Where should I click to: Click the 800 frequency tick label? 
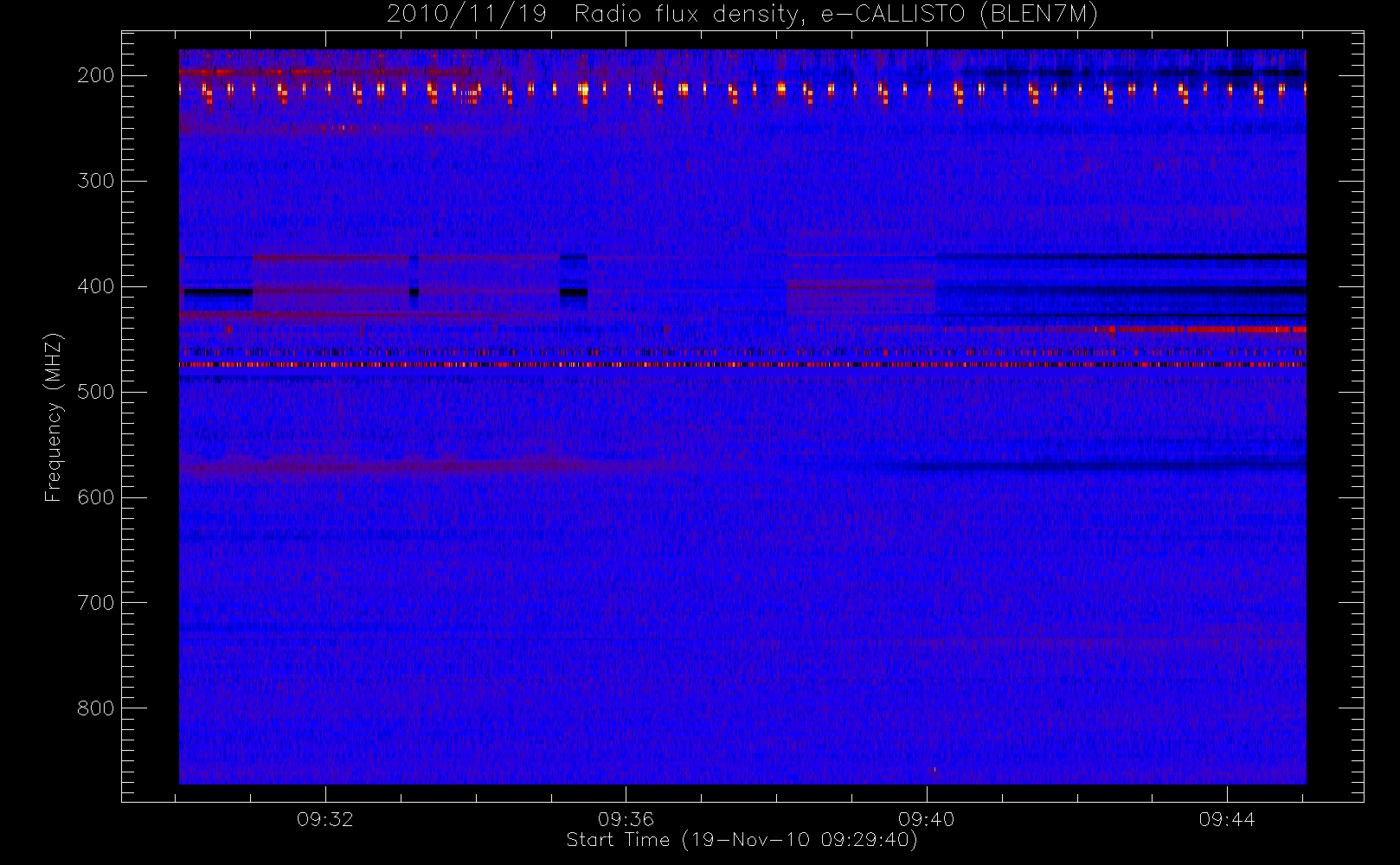click(95, 708)
